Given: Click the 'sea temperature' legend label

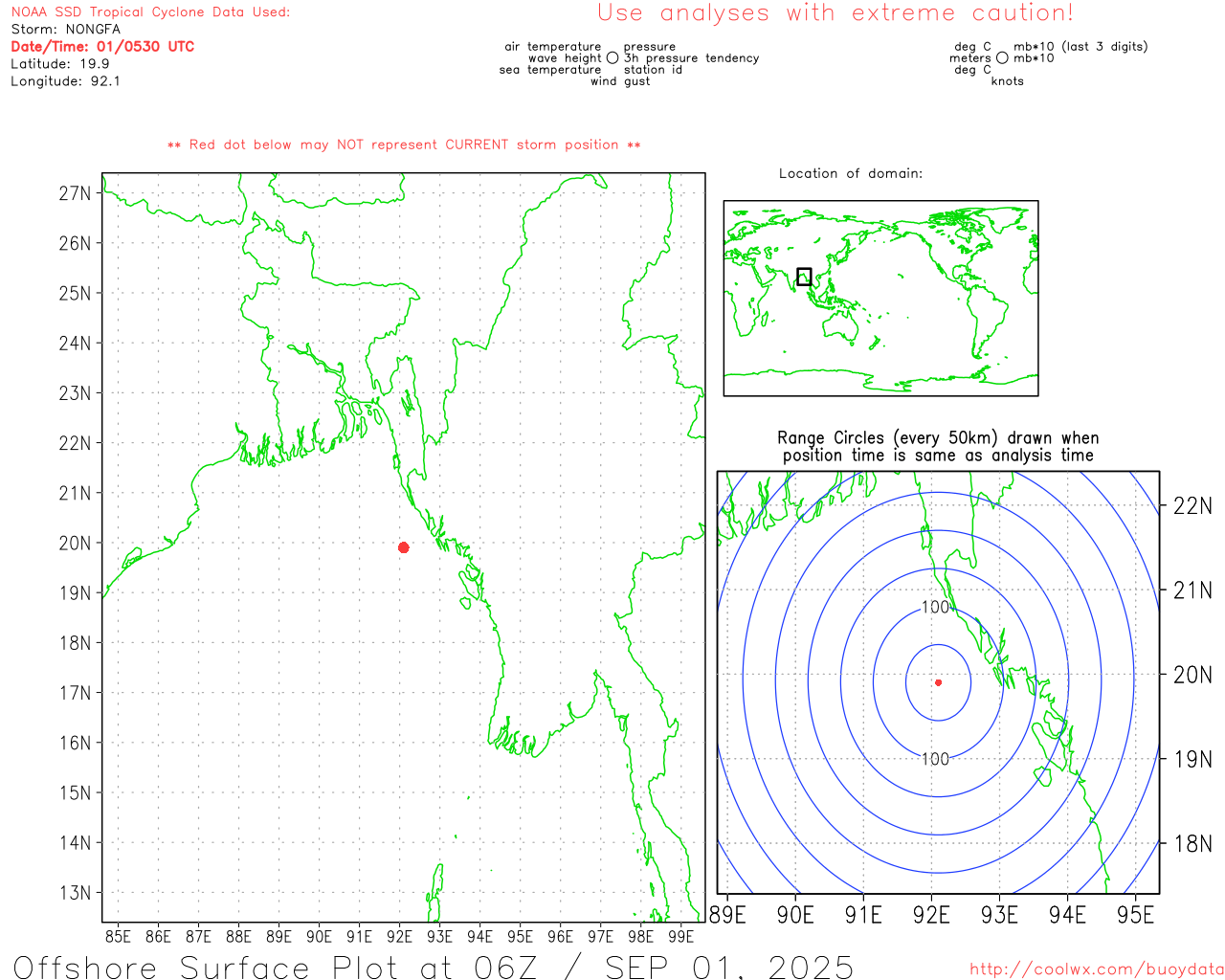Looking at the screenshot, I should click(550, 70).
